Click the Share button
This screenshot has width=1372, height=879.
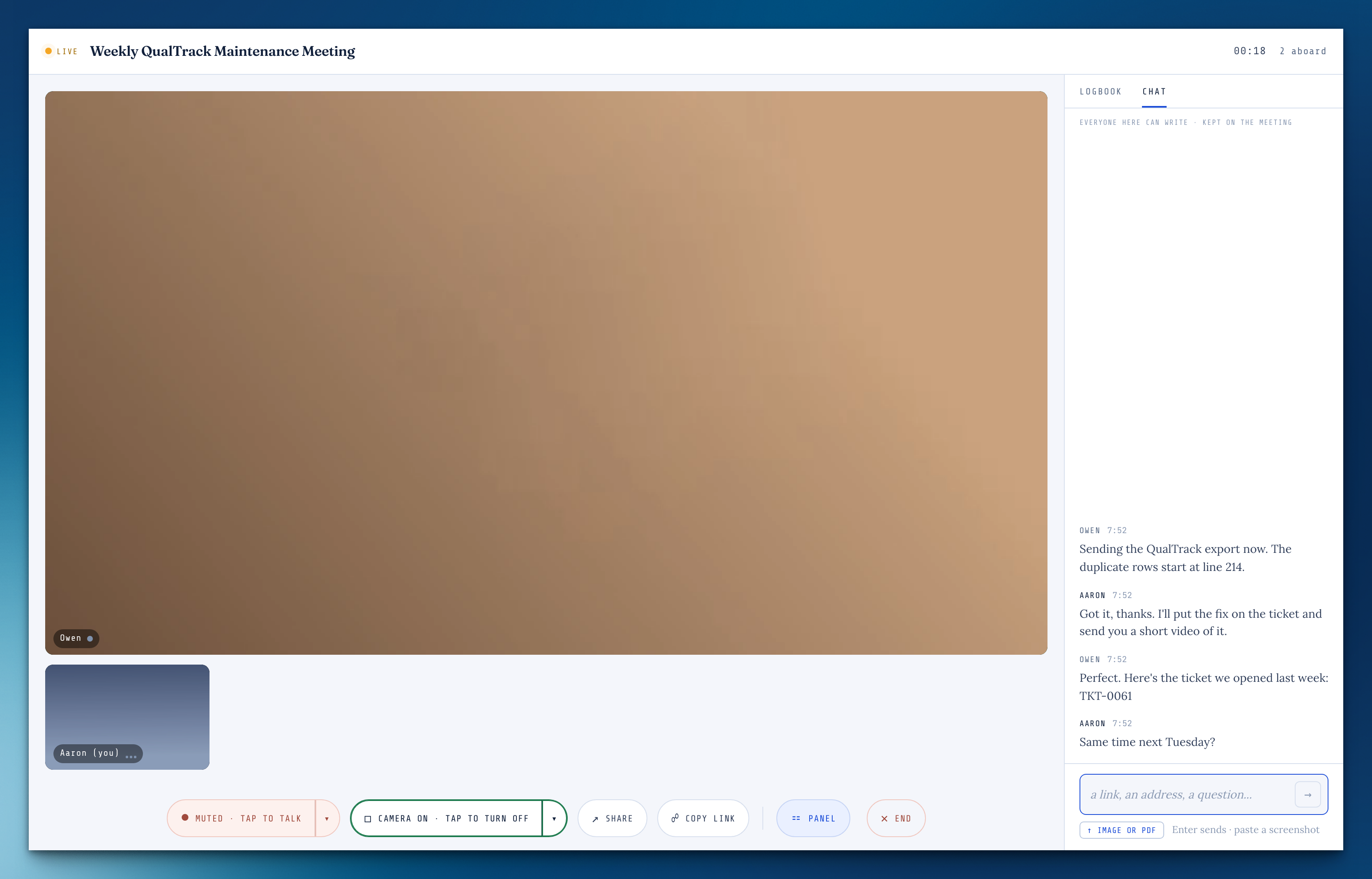[612, 818]
